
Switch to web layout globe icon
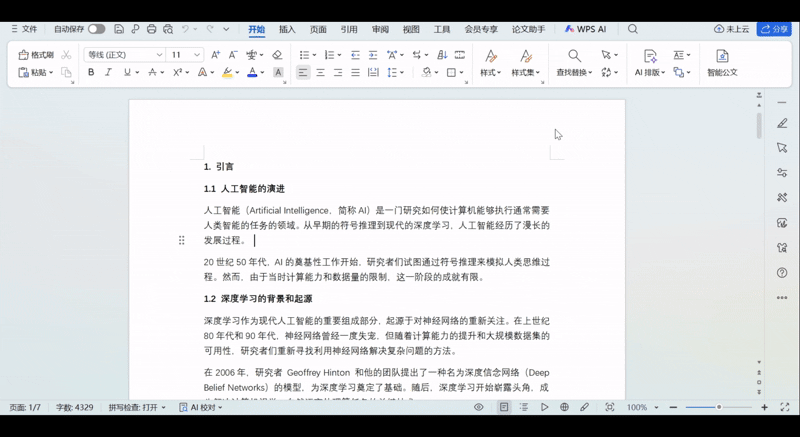point(564,407)
